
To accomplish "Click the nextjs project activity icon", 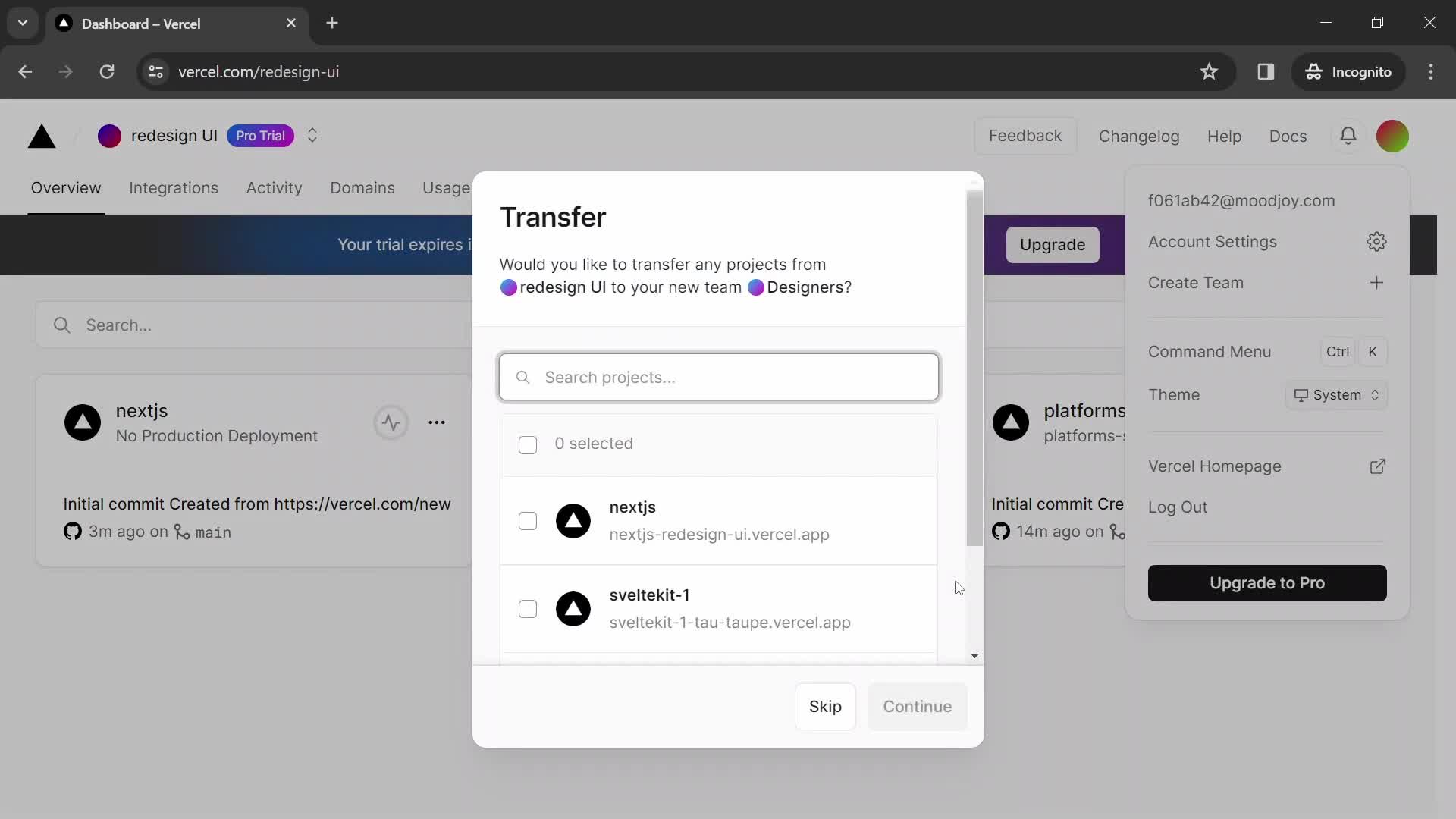I will 390,422.
